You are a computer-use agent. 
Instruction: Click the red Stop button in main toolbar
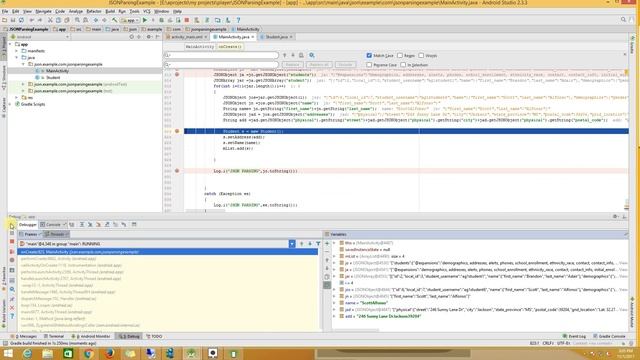click(x=187, y=20)
